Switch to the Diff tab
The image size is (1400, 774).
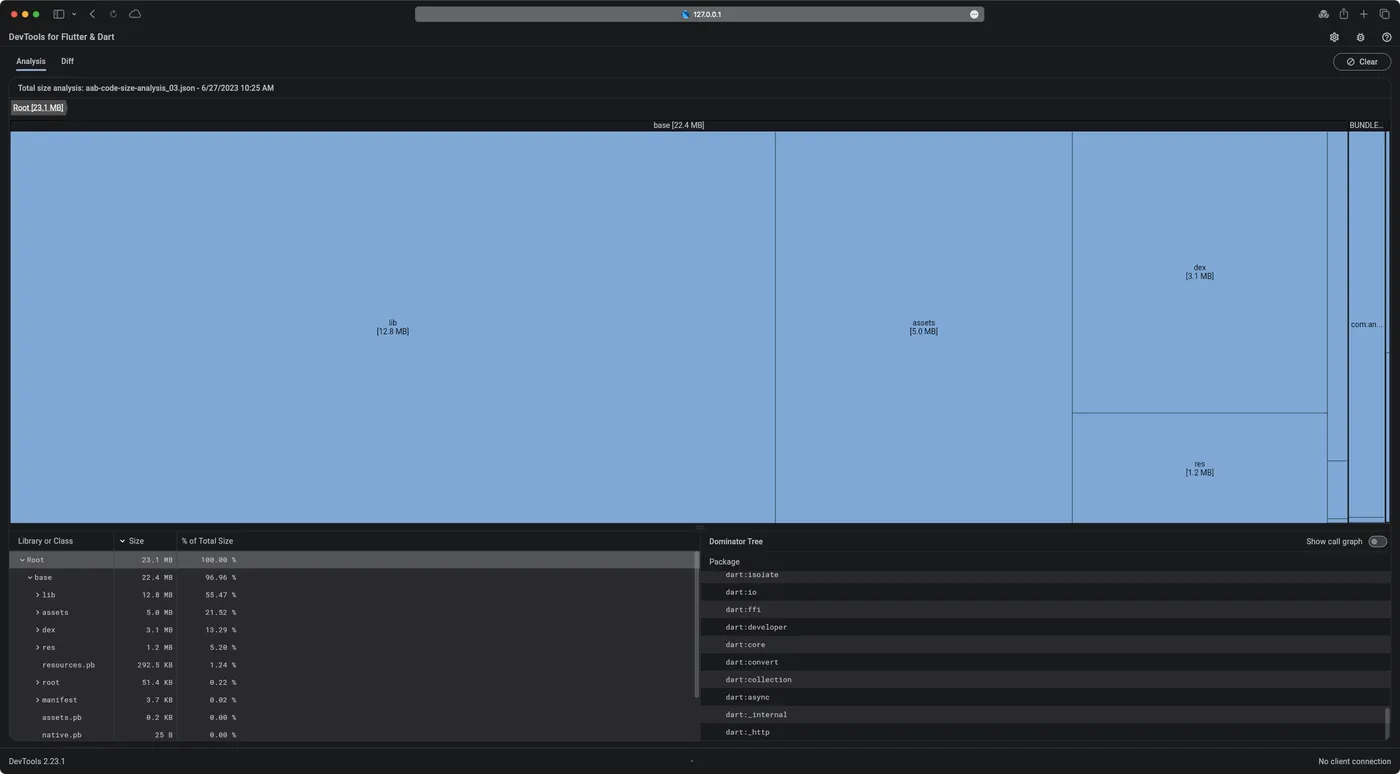[68, 61]
